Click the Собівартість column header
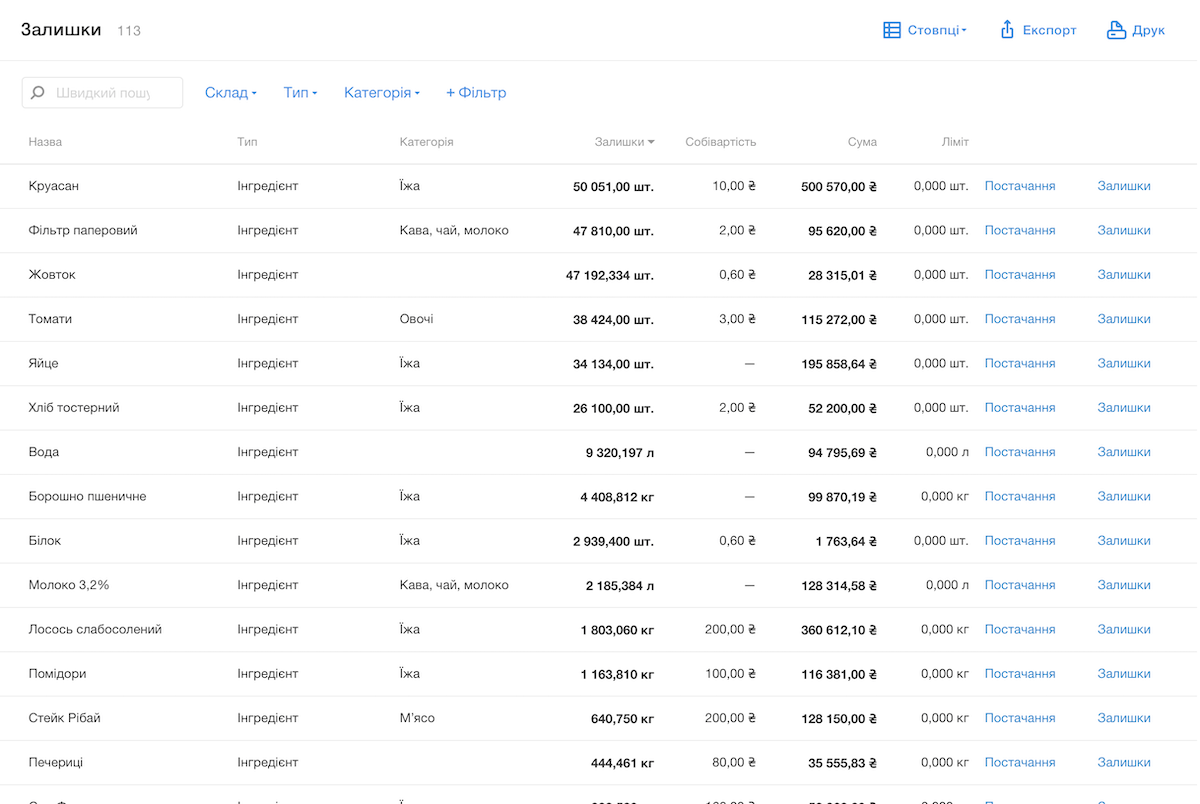Screen dimensions: 1200x804 coord(720,142)
